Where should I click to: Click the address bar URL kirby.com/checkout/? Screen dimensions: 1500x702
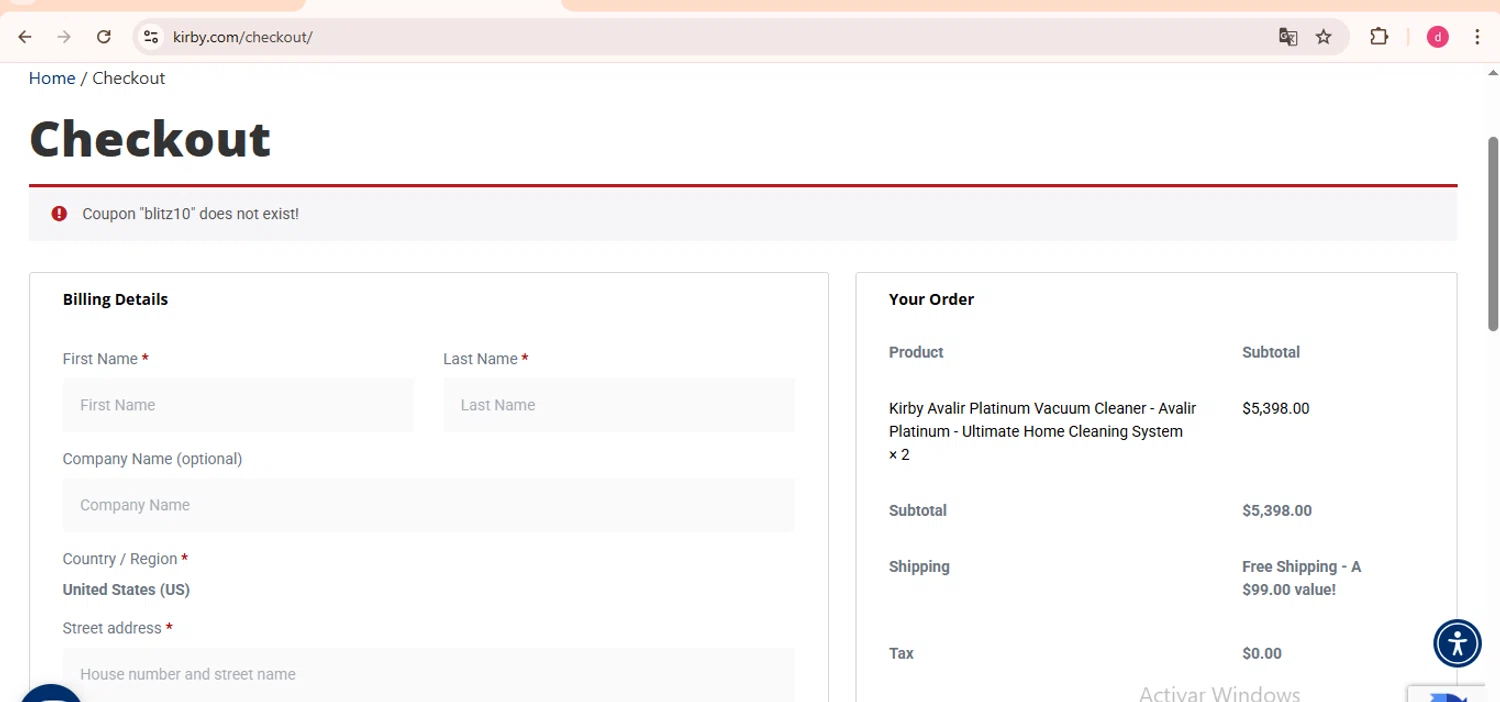point(243,37)
